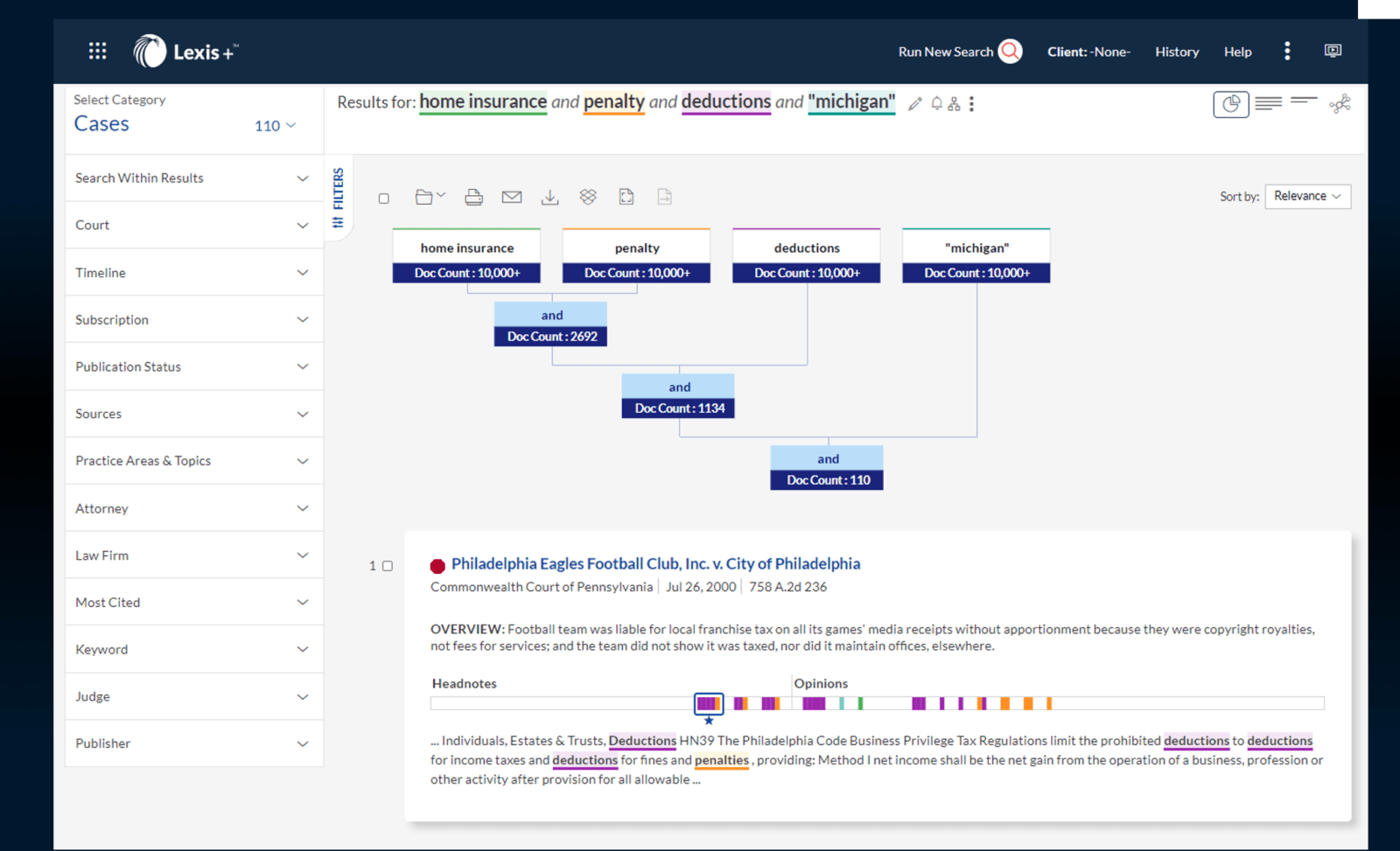The height and width of the screenshot is (851, 1400).
Task: Download the results
Action: tap(549, 196)
